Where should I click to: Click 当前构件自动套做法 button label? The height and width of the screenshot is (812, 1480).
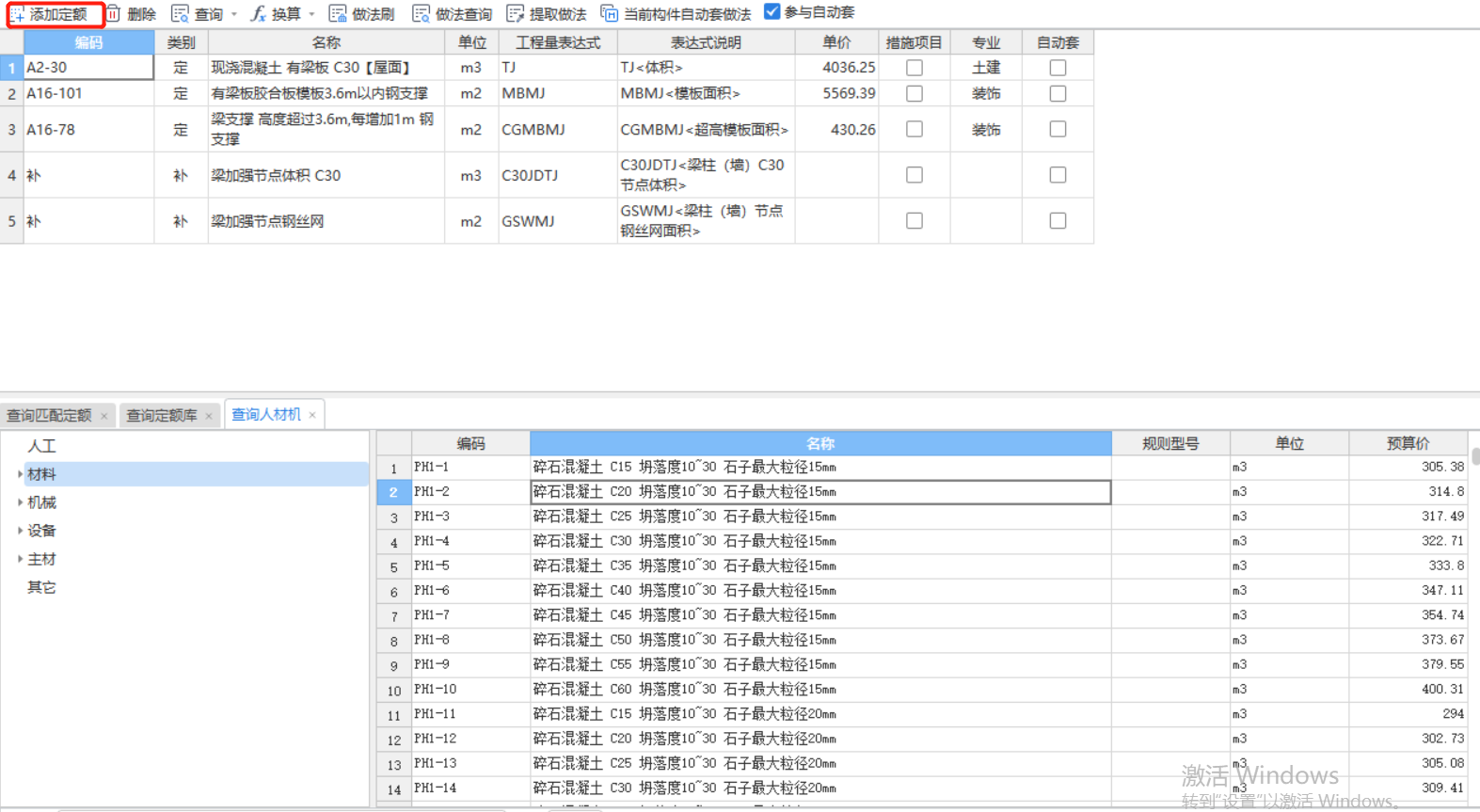click(688, 14)
